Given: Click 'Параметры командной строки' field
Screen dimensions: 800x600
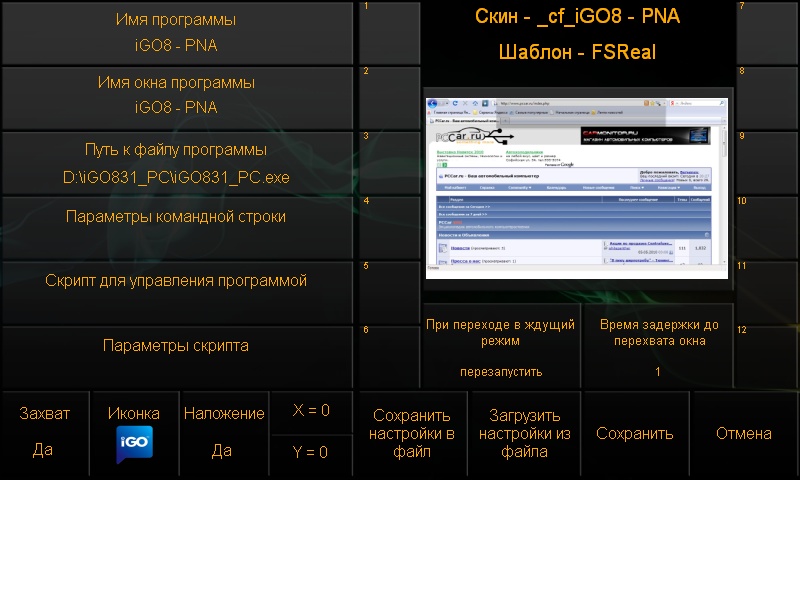Looking at the screenshot, I should pyautogui.click(x=177, y=228).
